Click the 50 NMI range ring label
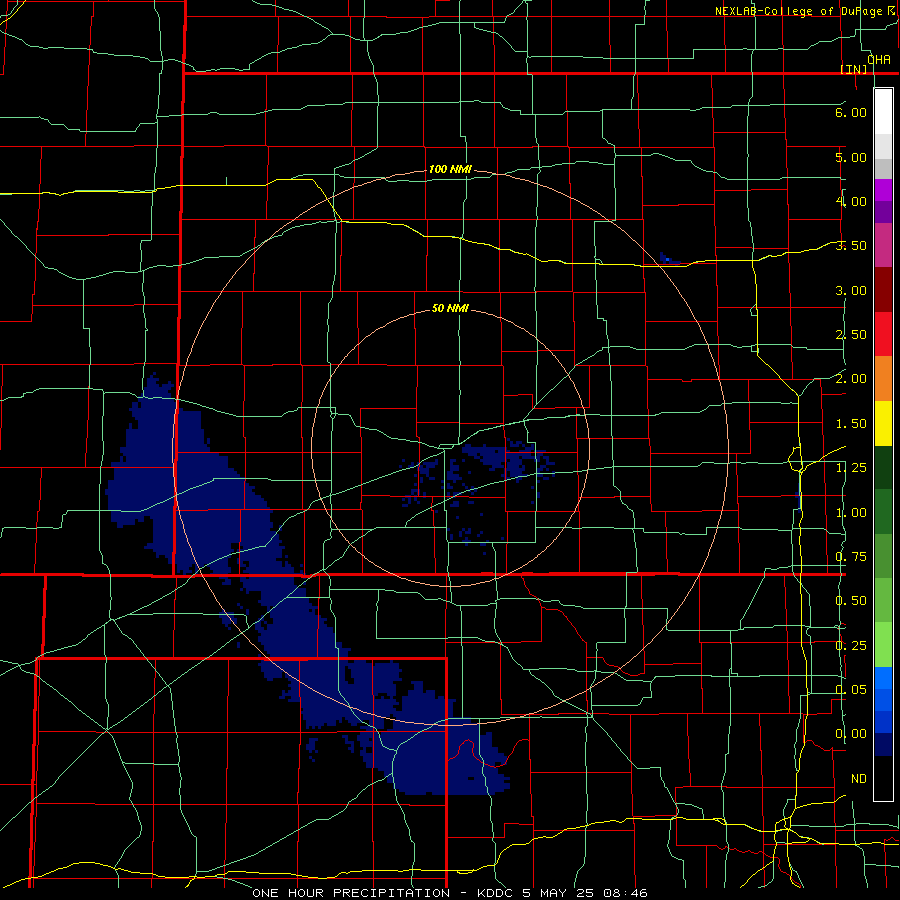900x900 pixels. tap(450, 308)
